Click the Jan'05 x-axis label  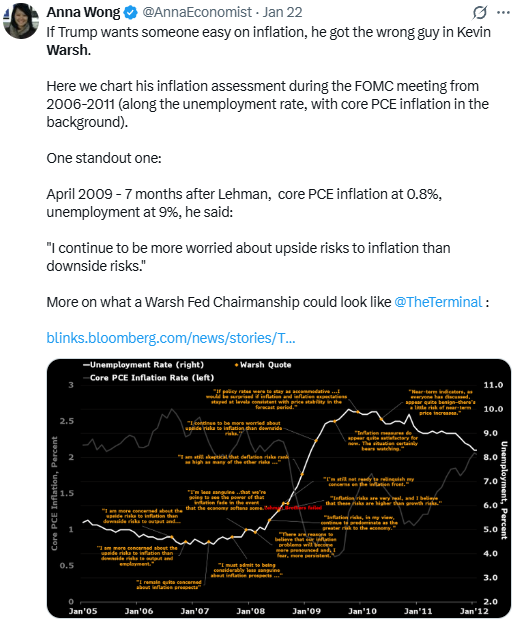point(83,611)
